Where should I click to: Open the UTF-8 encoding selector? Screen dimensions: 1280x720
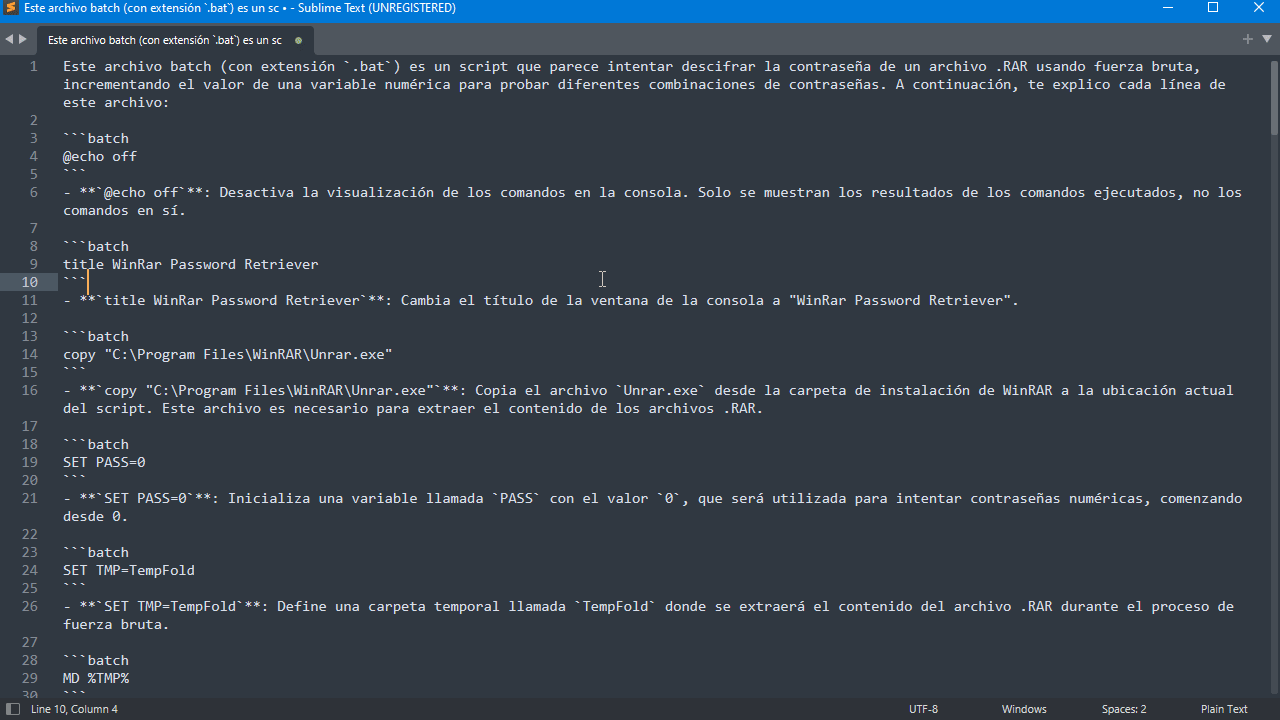point(923,709)
